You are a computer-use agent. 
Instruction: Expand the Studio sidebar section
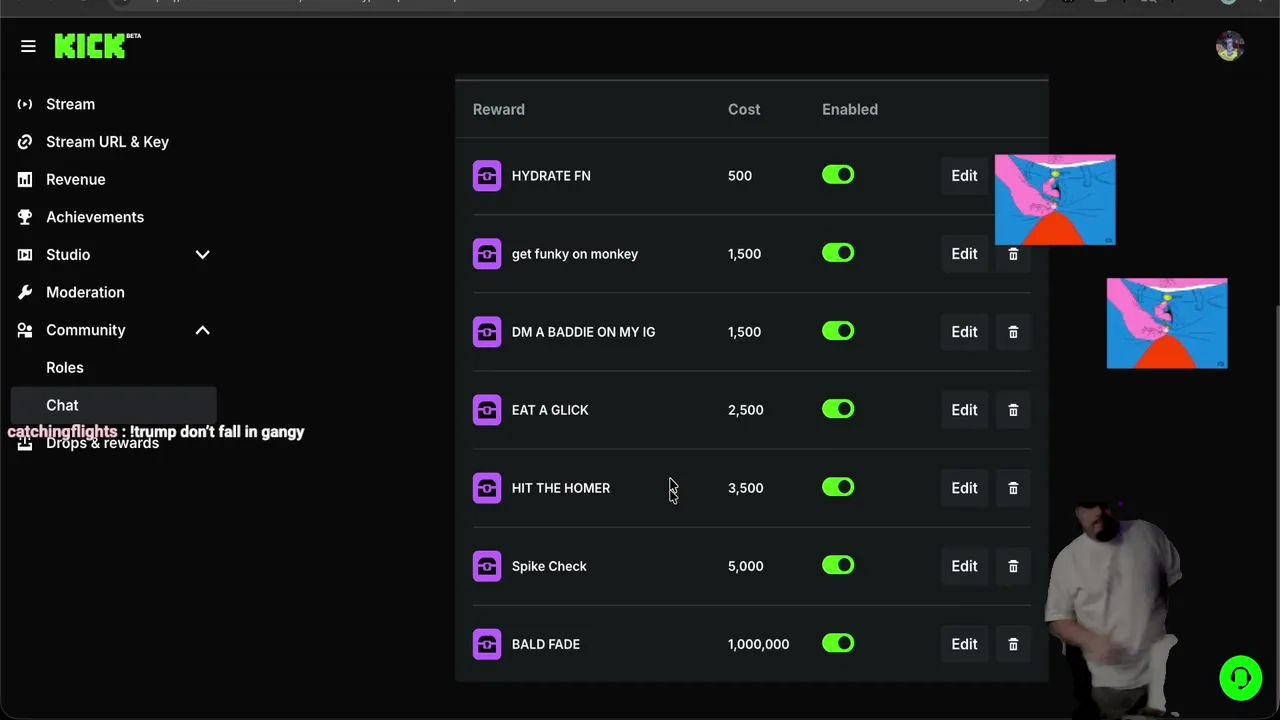pyautogui.click(x=202, y=255)
